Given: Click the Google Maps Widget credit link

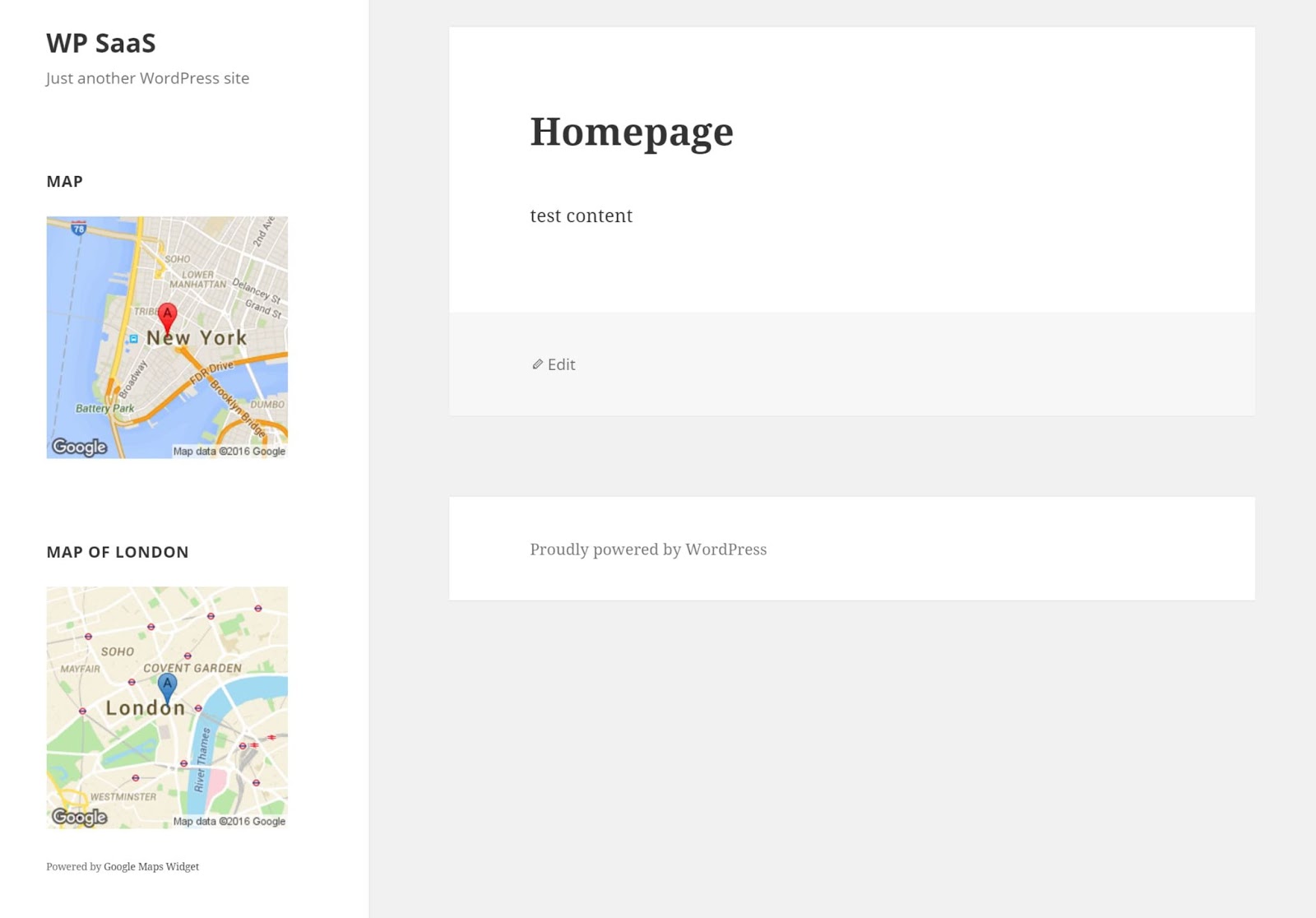Looking at the screenshot, I should tap(150, 866).
